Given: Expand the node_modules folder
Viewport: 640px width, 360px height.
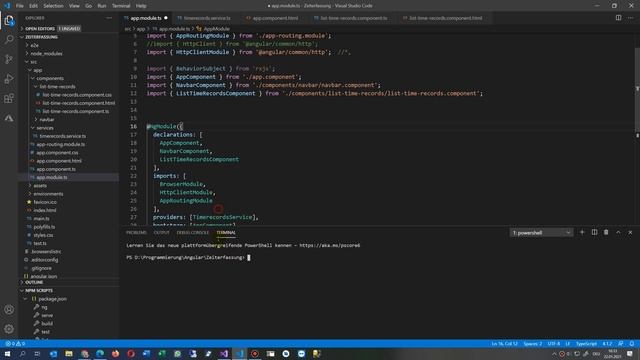Looking at the screenshot, I should click(46, 53).
